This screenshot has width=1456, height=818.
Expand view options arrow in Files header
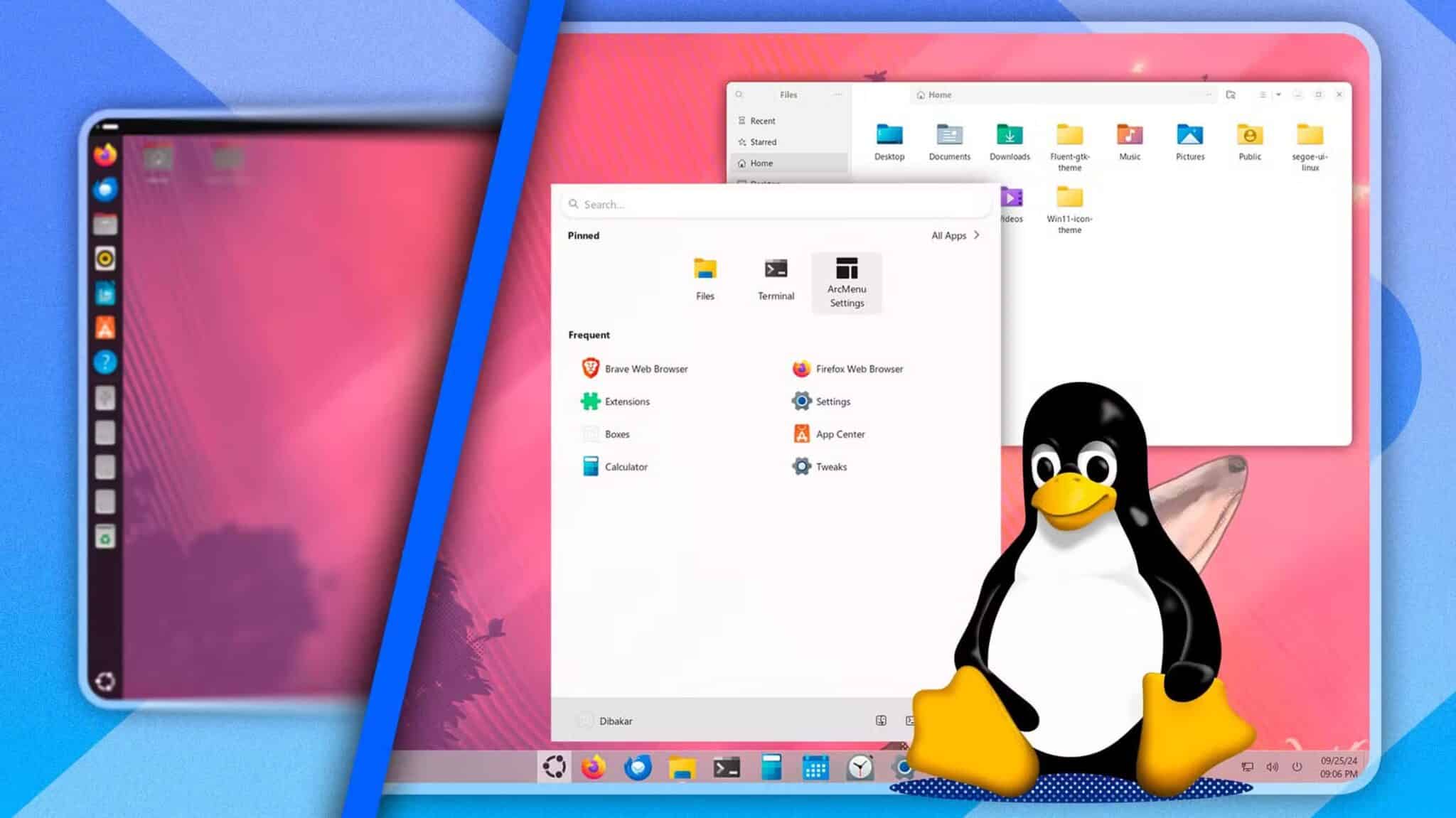1278,95
